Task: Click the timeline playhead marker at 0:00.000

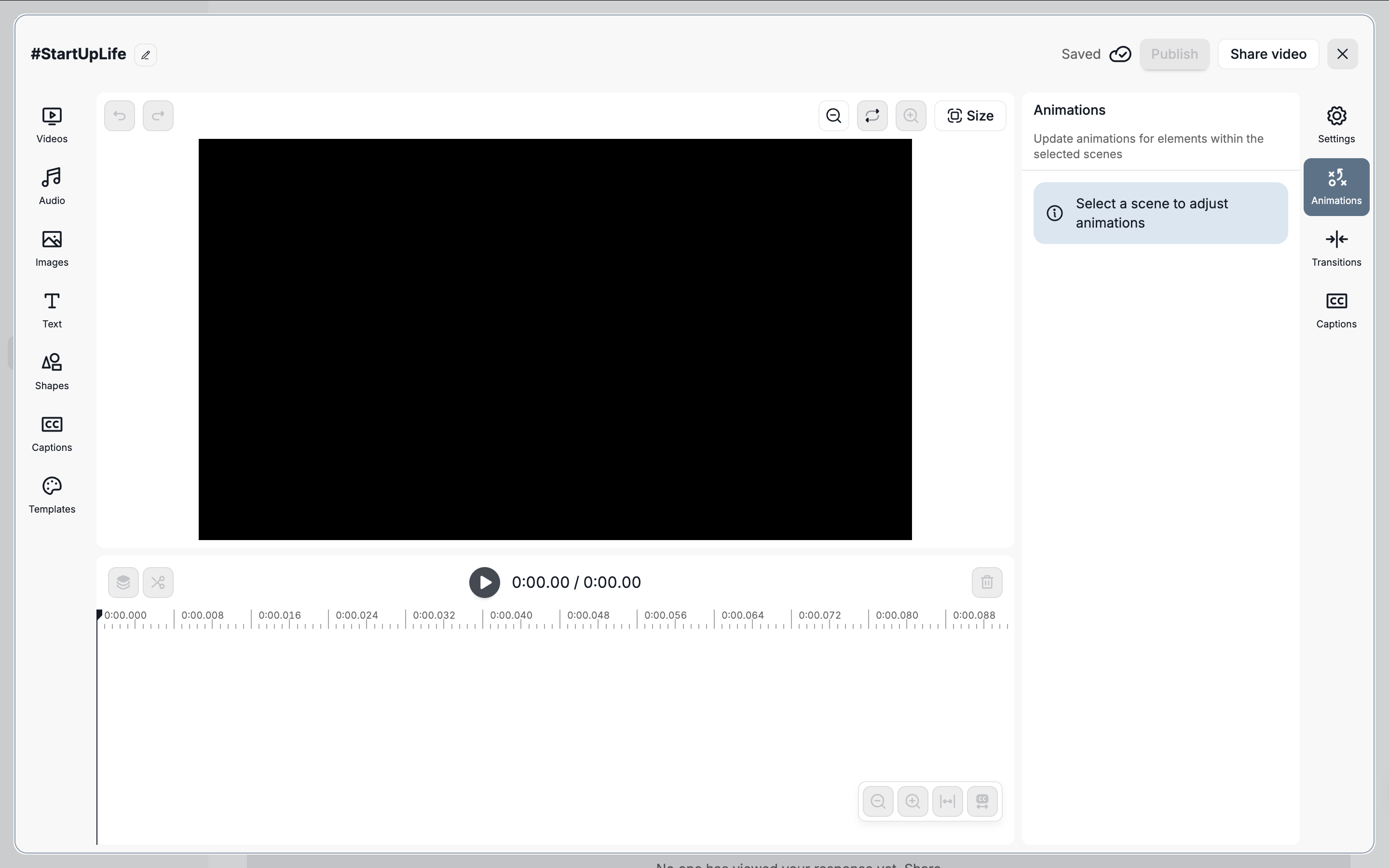Action: click(99, 615)
